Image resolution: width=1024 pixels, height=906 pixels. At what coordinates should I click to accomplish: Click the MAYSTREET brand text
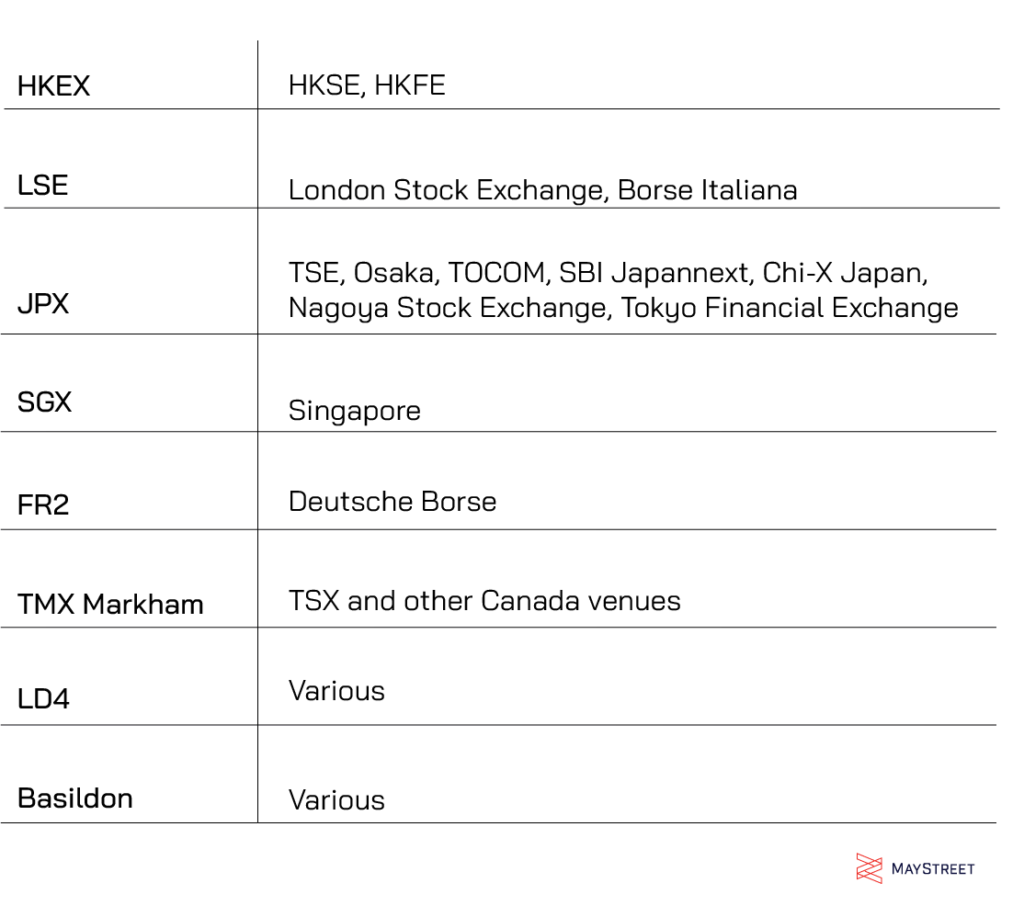coord(933,869)
